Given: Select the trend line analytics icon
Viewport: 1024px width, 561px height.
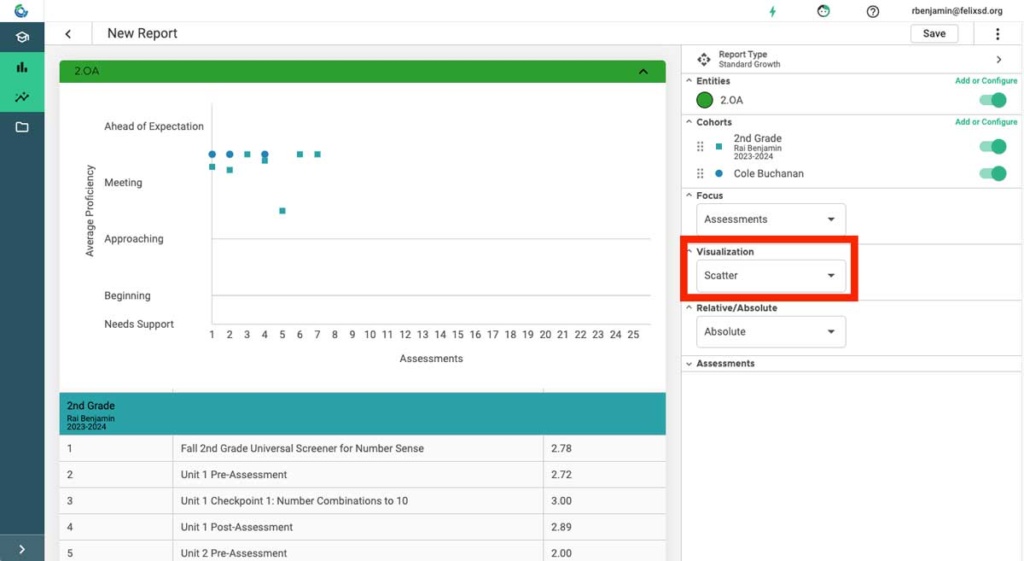Looking at the screenshot, I should (22, 97).
